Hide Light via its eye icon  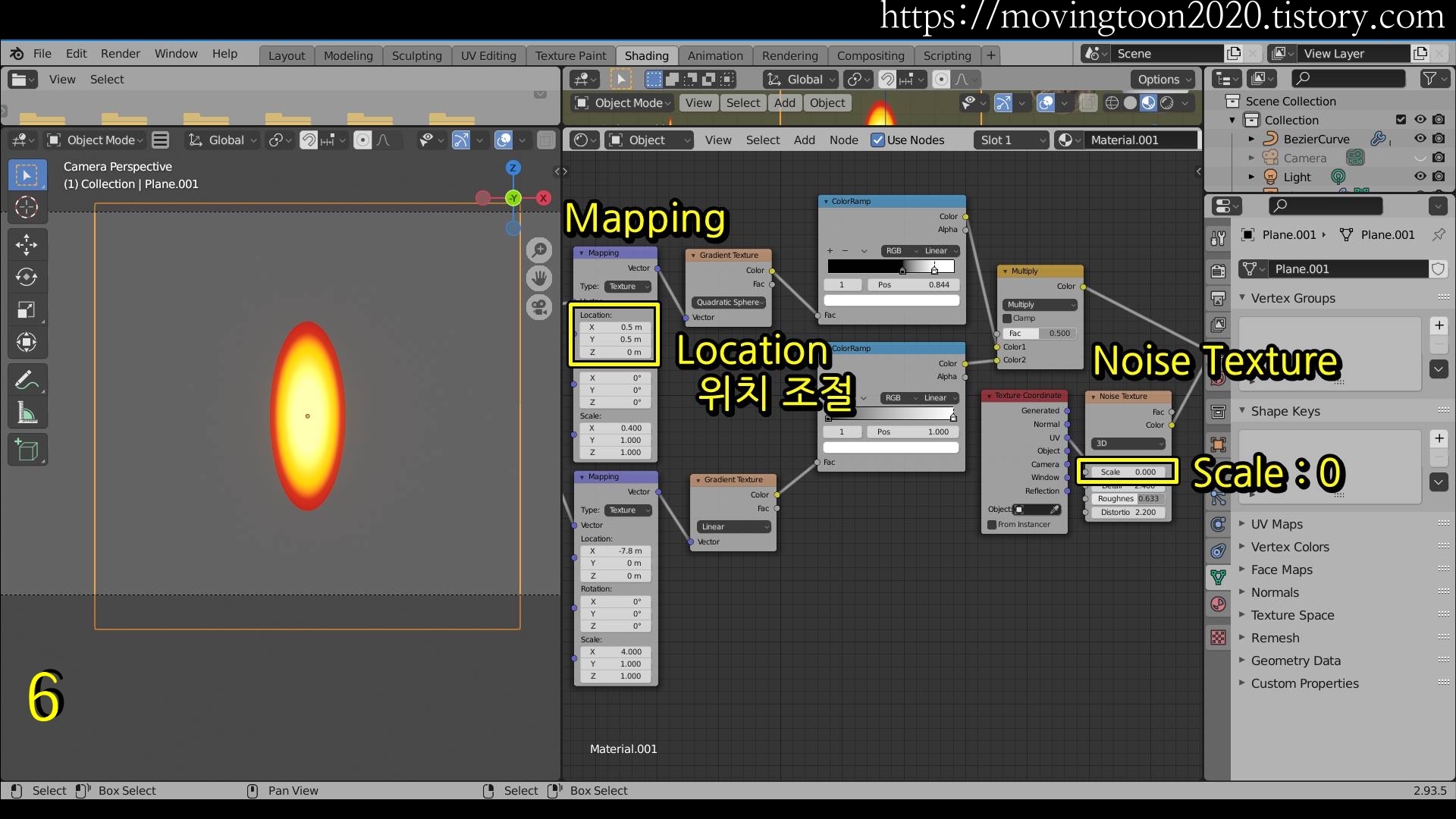1420,177
